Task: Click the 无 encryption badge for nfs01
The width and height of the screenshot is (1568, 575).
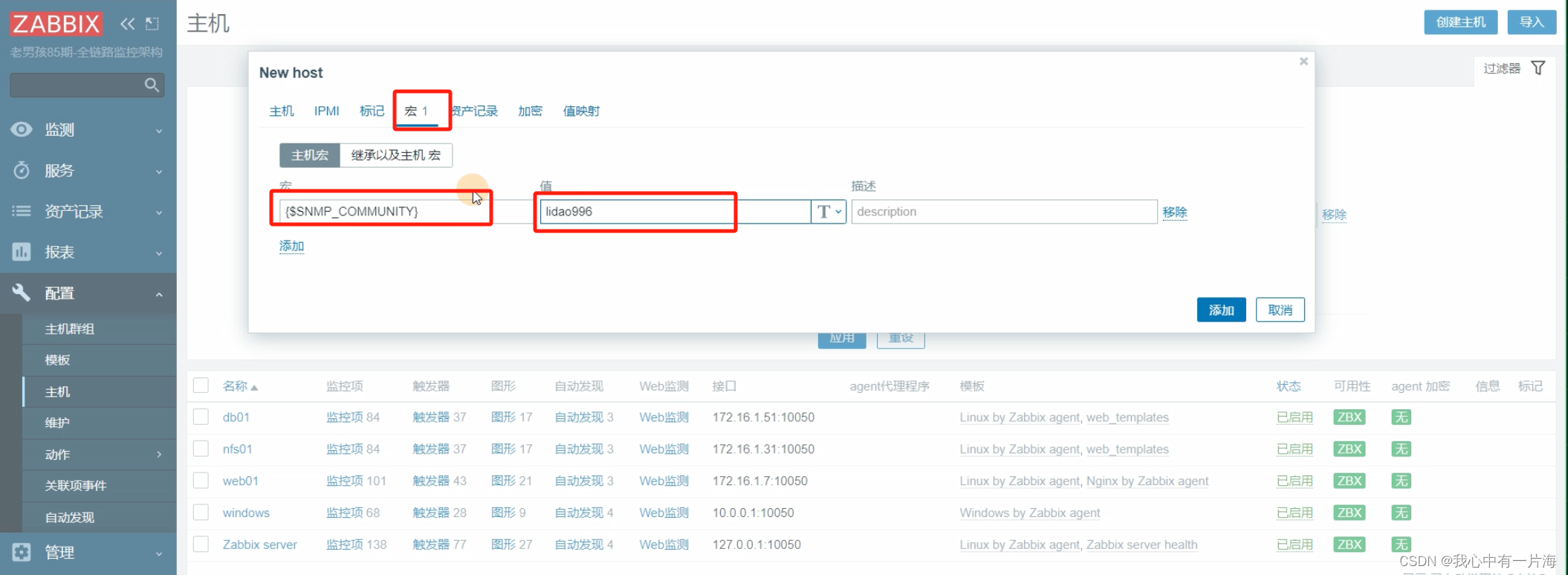Action: [1402, 449]
